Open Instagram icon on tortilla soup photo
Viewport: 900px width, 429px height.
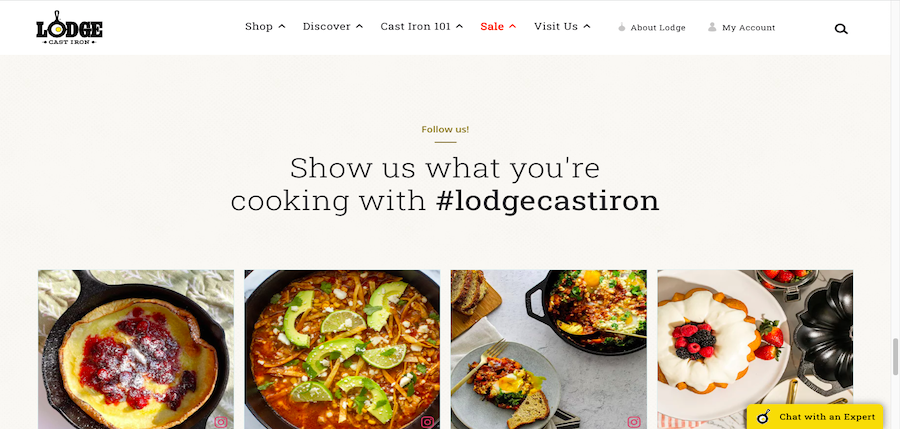coord(428,422)
